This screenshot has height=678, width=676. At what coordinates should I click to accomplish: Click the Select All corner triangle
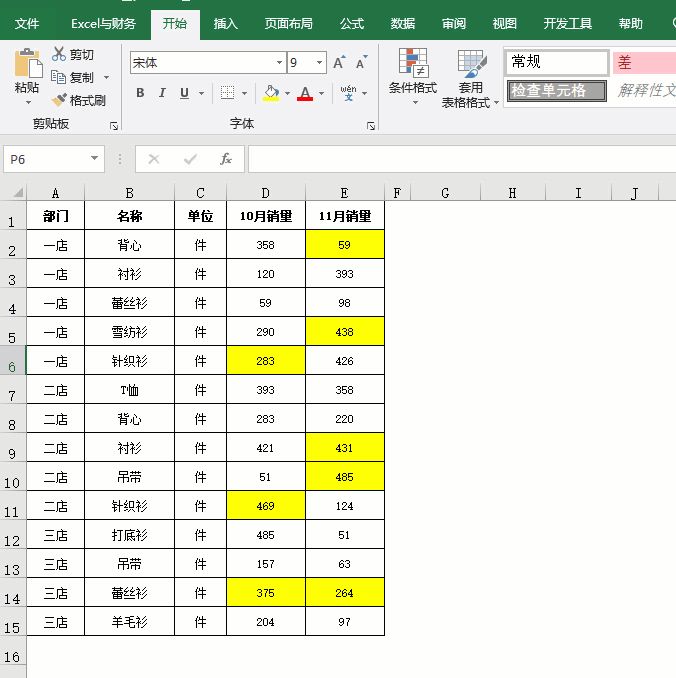tap(17, 192)
